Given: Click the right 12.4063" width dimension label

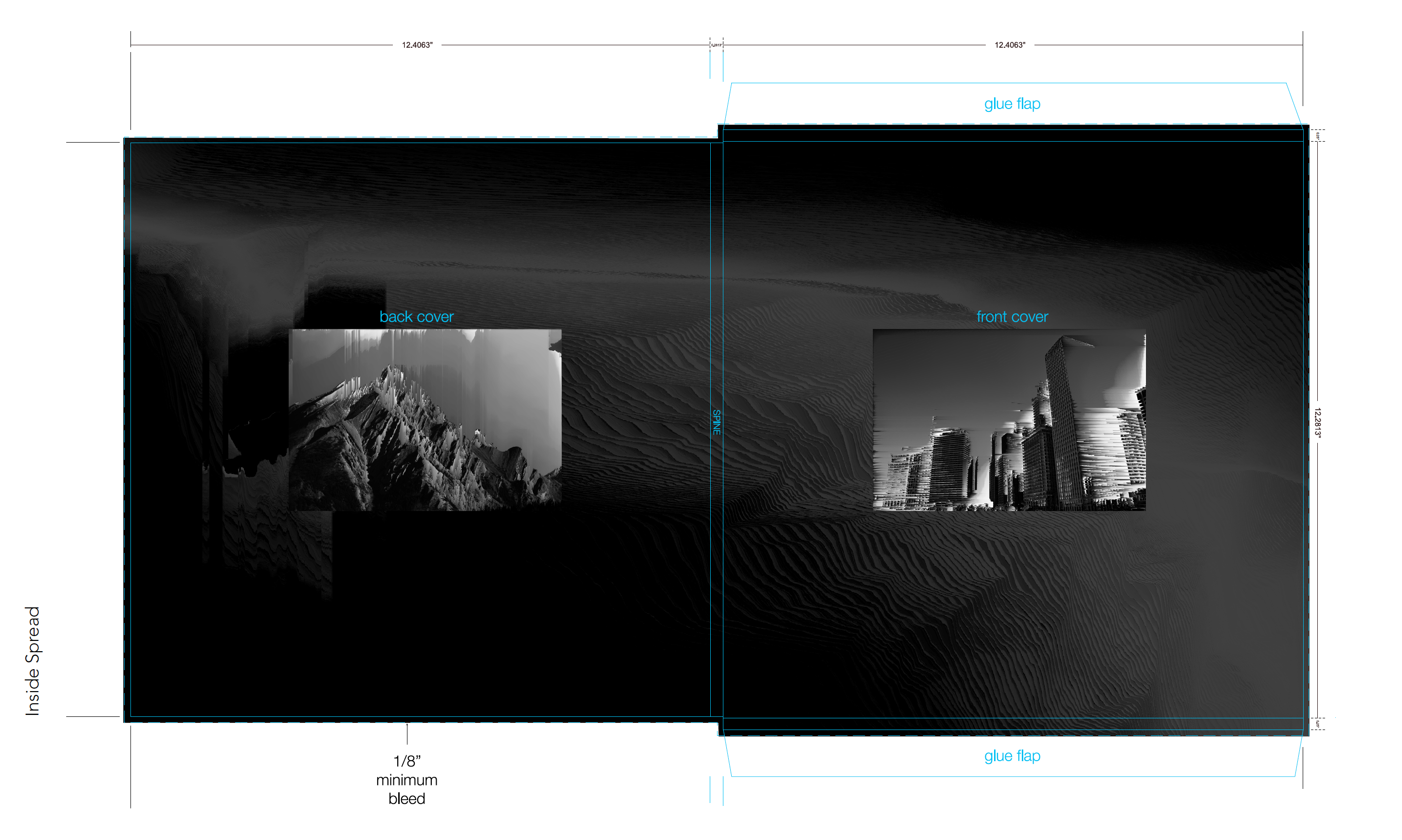Looking at the screenshot, I should point(1009,45).
